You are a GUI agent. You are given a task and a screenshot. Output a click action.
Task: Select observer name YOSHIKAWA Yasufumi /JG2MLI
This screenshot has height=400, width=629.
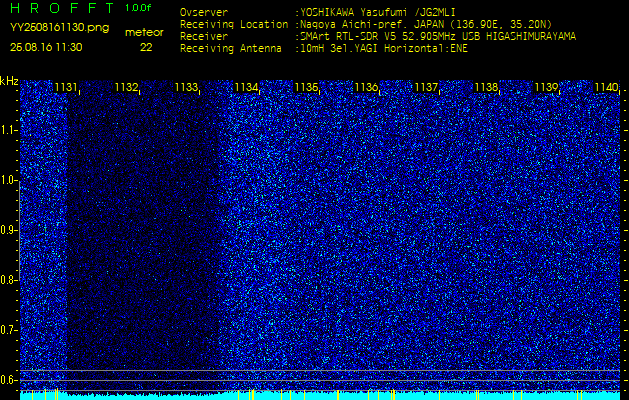tap(377, 12)
